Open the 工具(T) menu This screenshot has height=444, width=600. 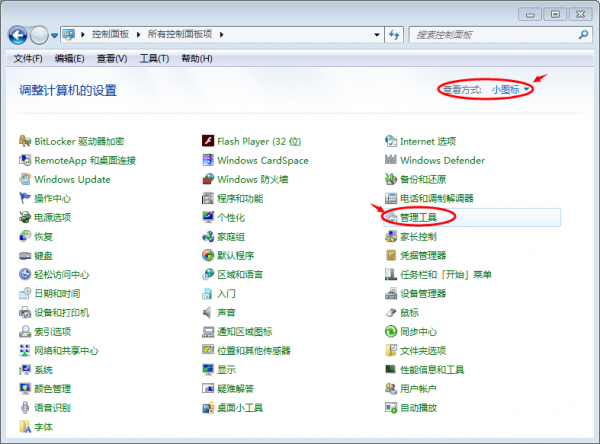(154, 59)
